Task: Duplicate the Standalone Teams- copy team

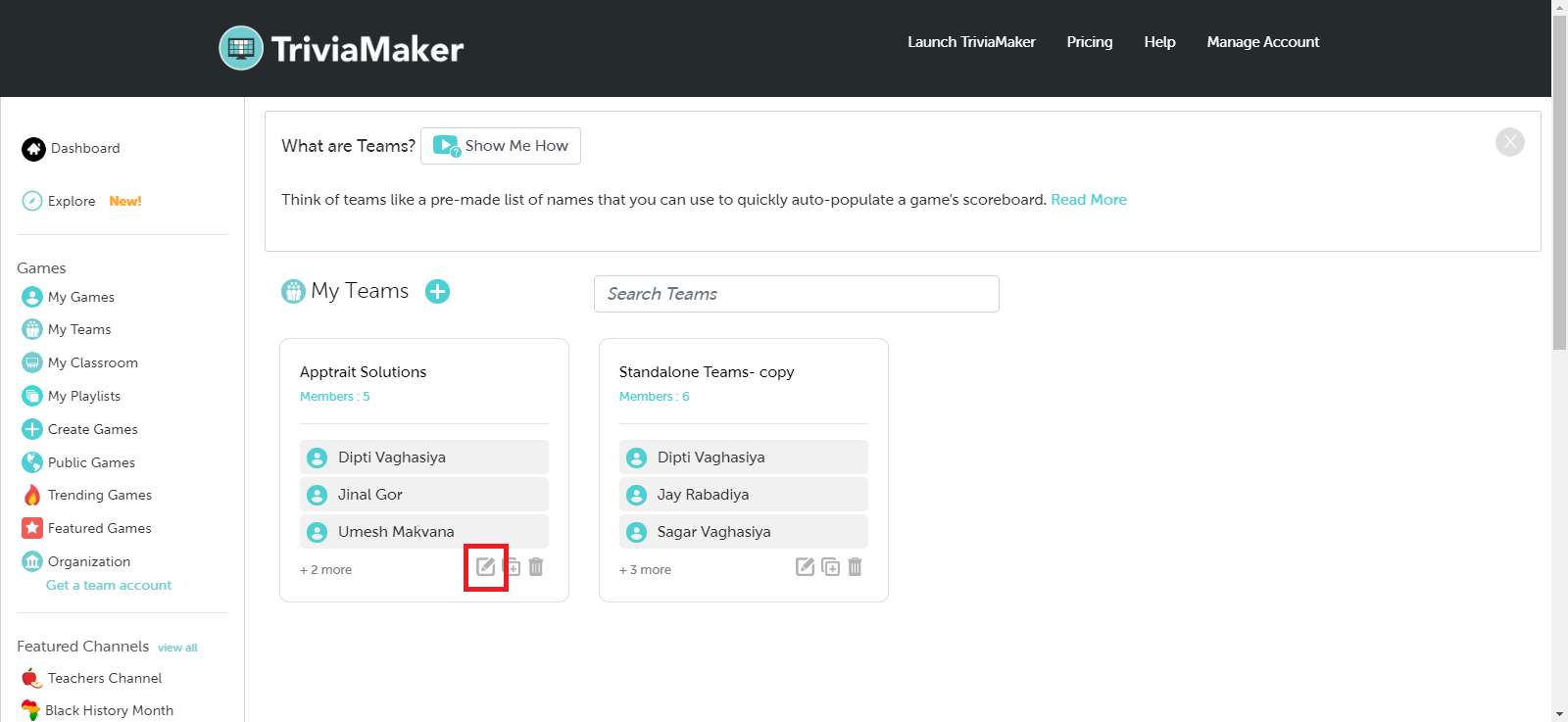Action: (x=830, y=567)
